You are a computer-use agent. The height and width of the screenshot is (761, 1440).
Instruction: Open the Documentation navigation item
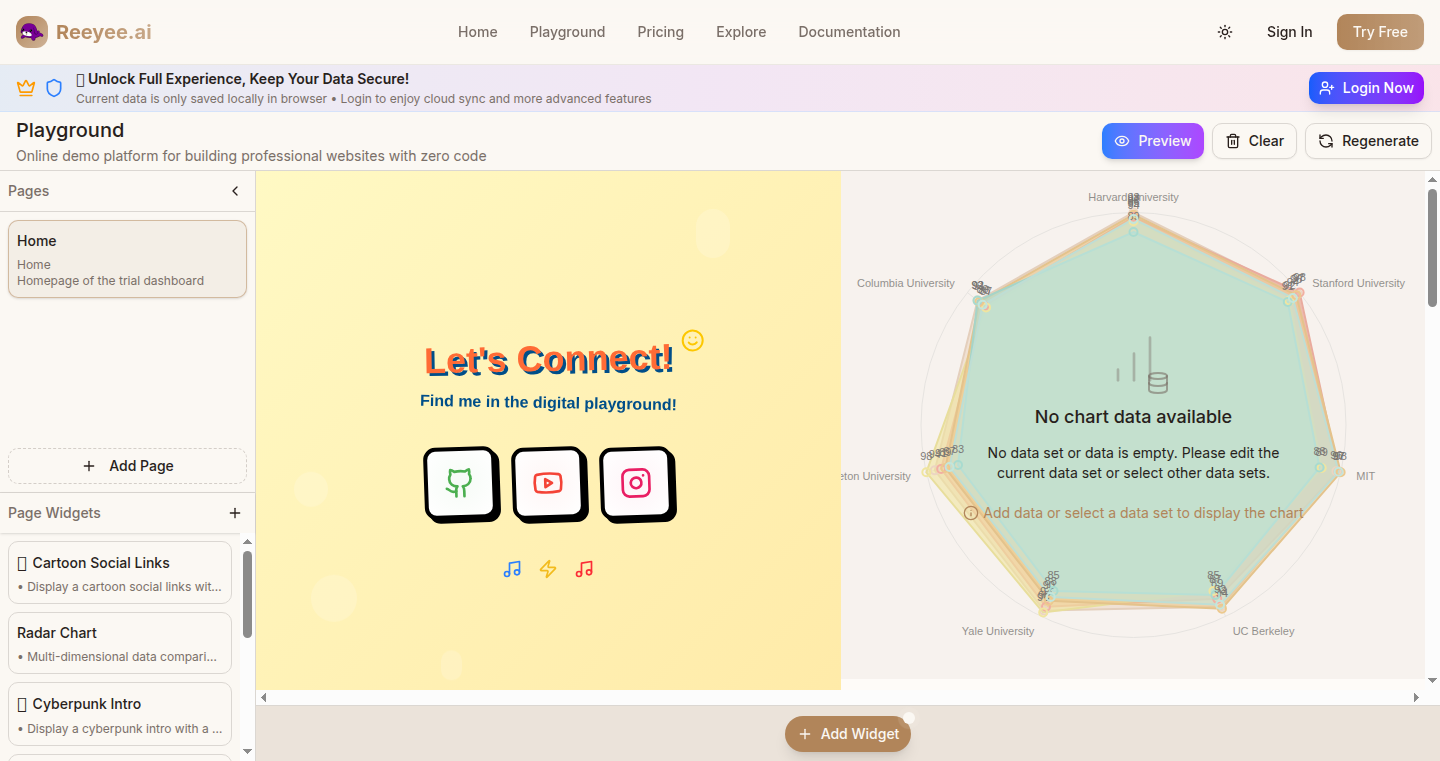pos(849,32)
